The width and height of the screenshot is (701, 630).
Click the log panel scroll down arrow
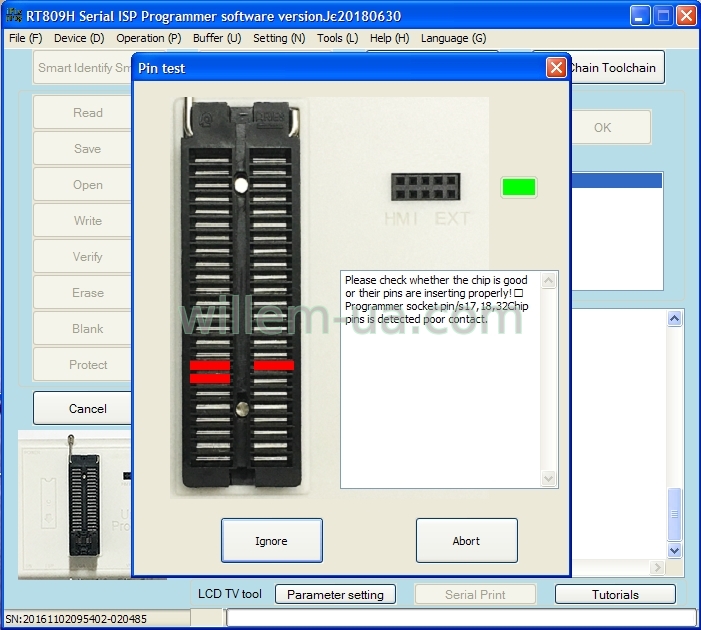pyautogui.click(x=674, y=550)
